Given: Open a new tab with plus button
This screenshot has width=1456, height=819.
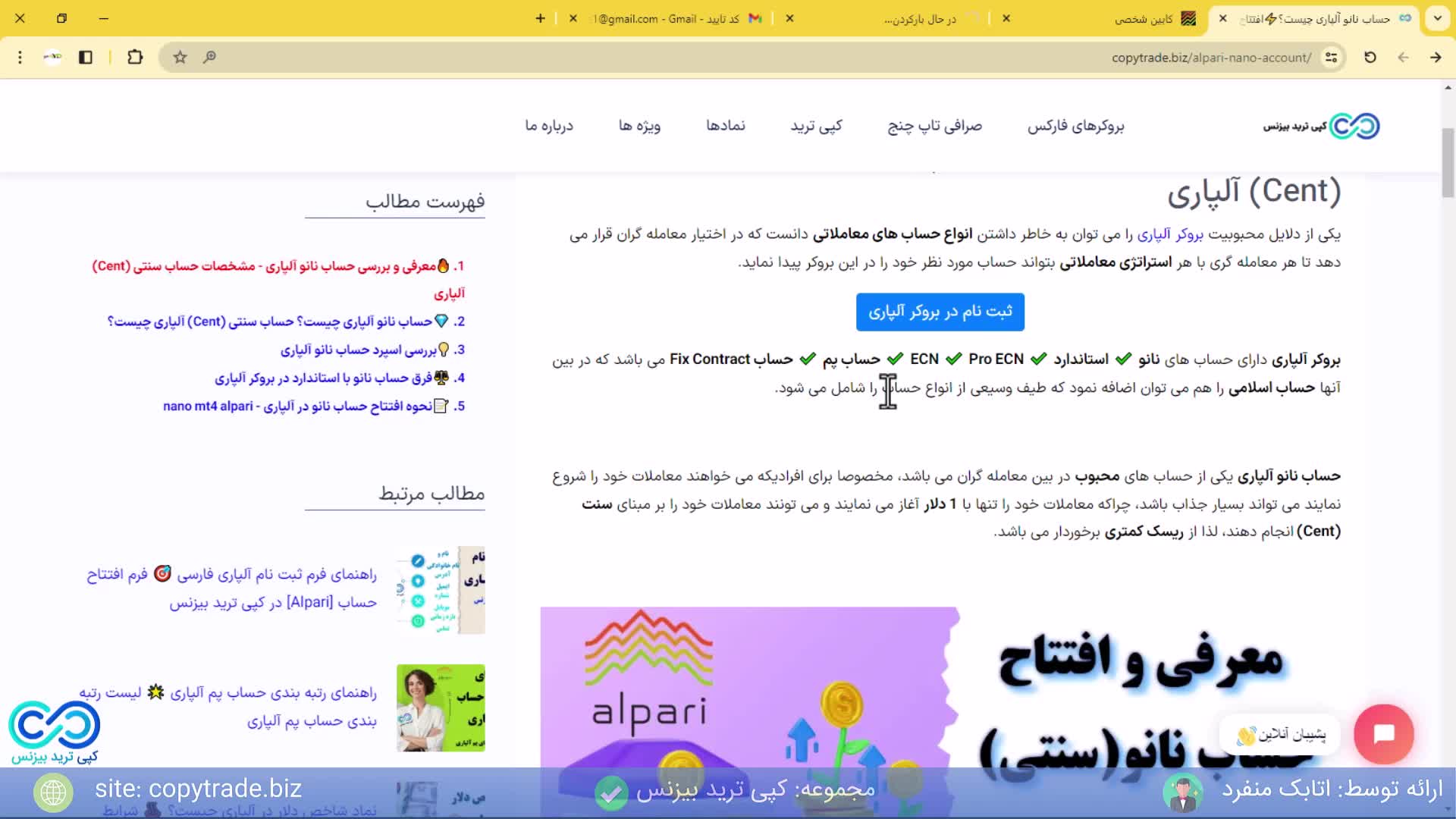Looking at the screenshot, I should (540, 18).
